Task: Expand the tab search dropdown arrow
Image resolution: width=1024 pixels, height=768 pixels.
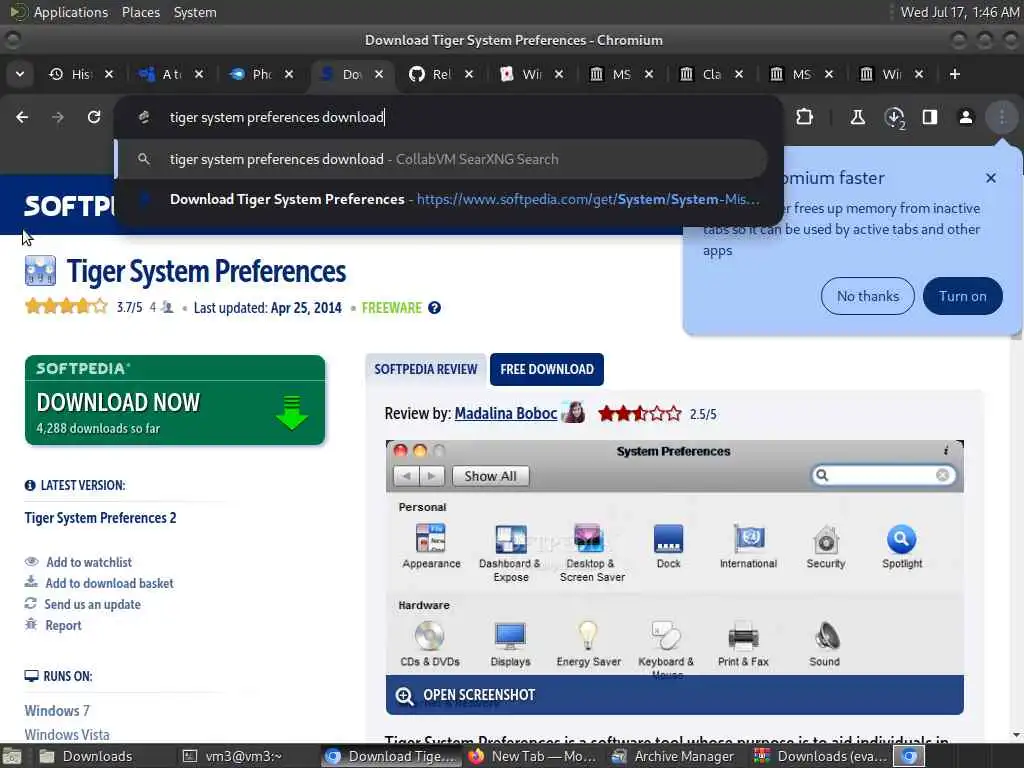Action: [20, 74]
